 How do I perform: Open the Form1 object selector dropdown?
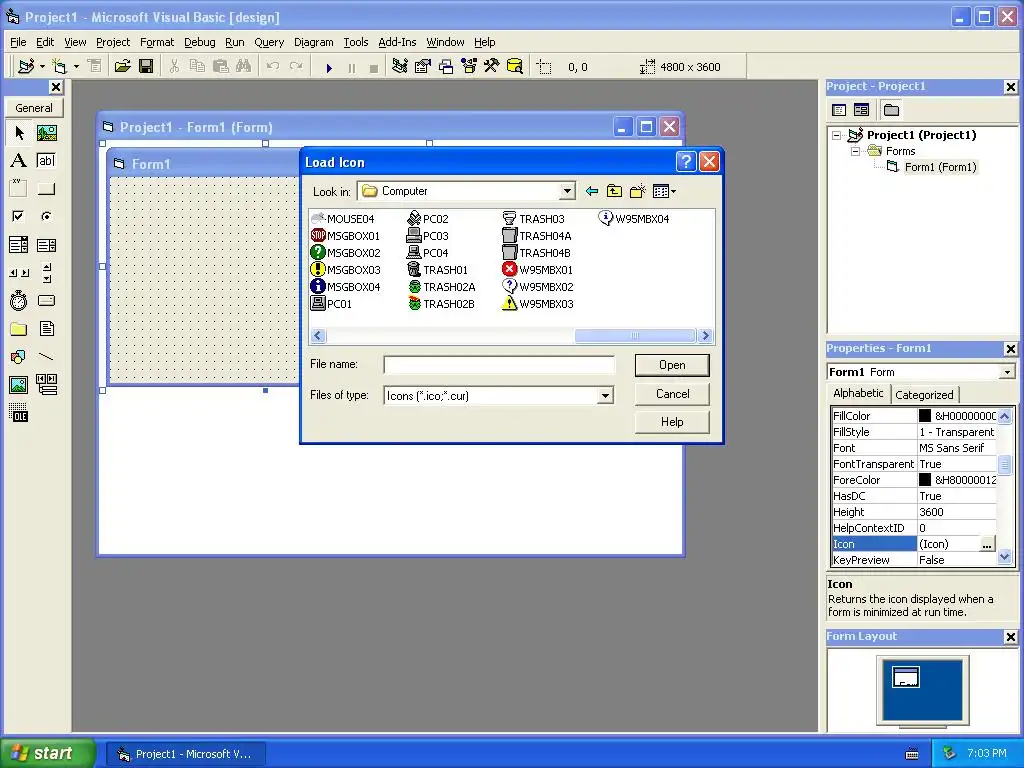(1007, 372)
